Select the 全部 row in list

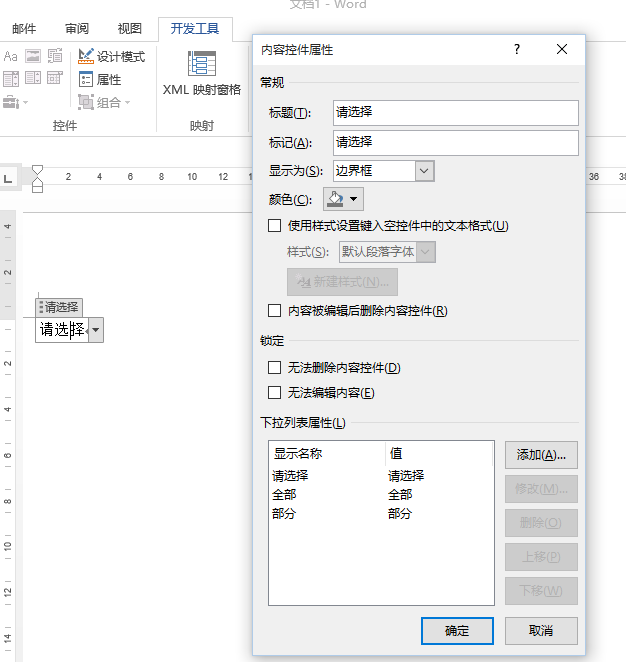[x=381, y=494]
